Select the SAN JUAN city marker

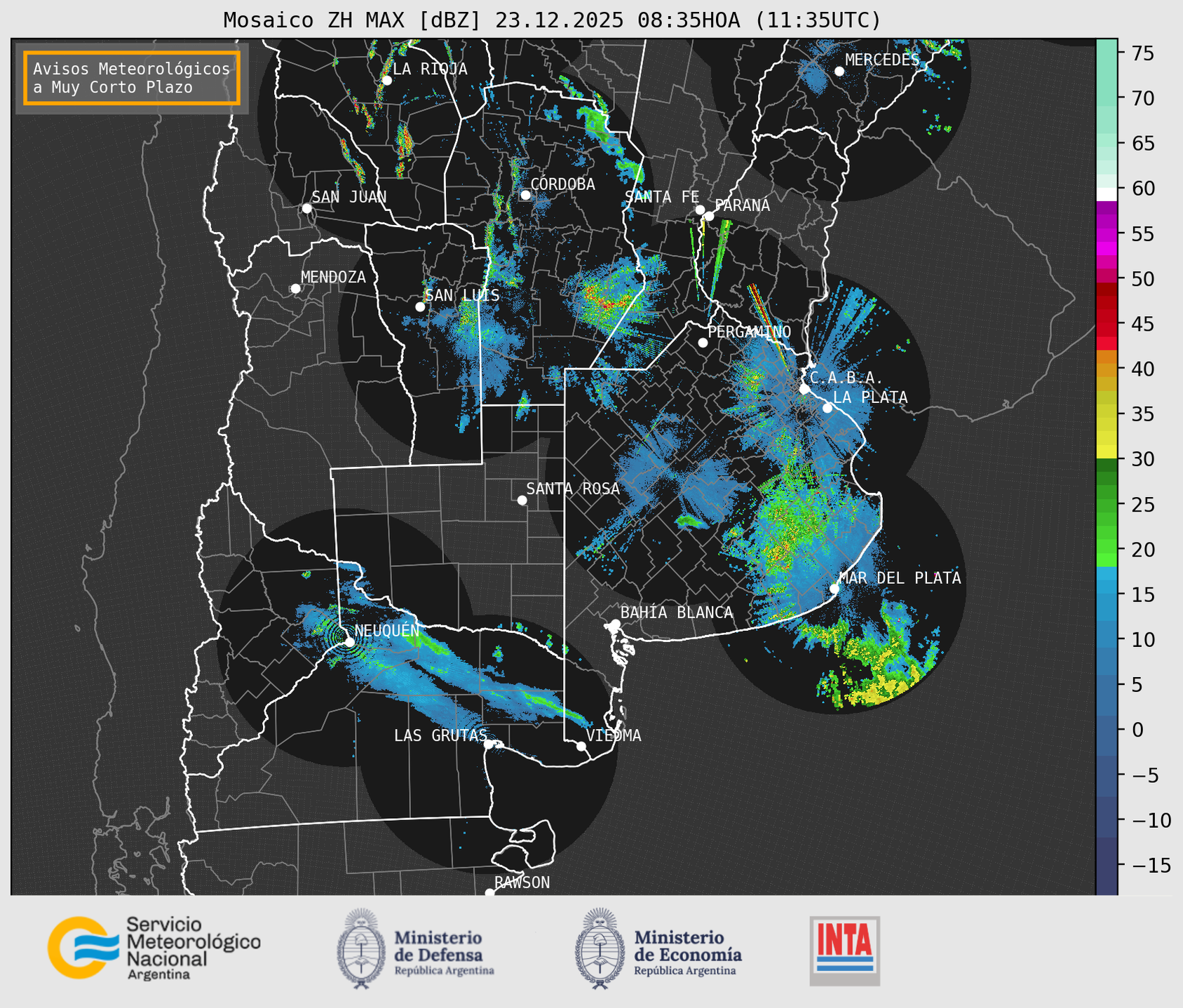pyautogui.click(x=306, y=208)
